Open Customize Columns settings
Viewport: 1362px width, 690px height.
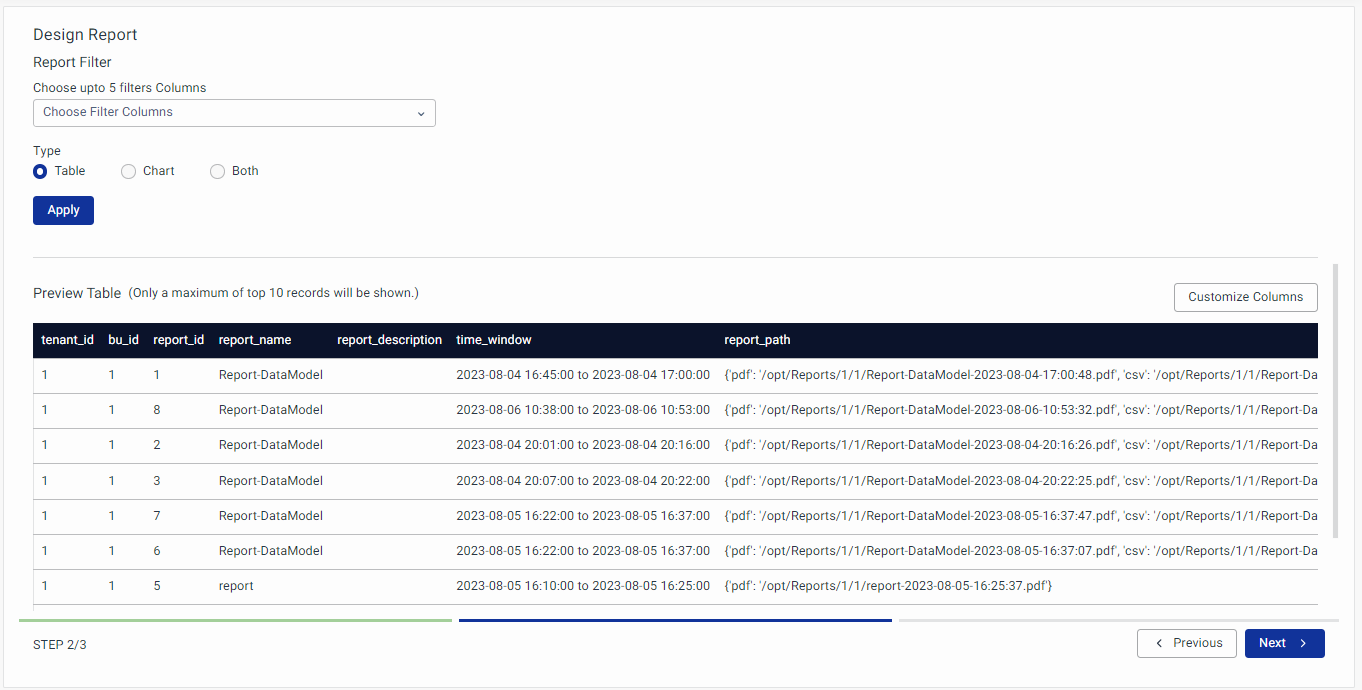click(1245, 297)
